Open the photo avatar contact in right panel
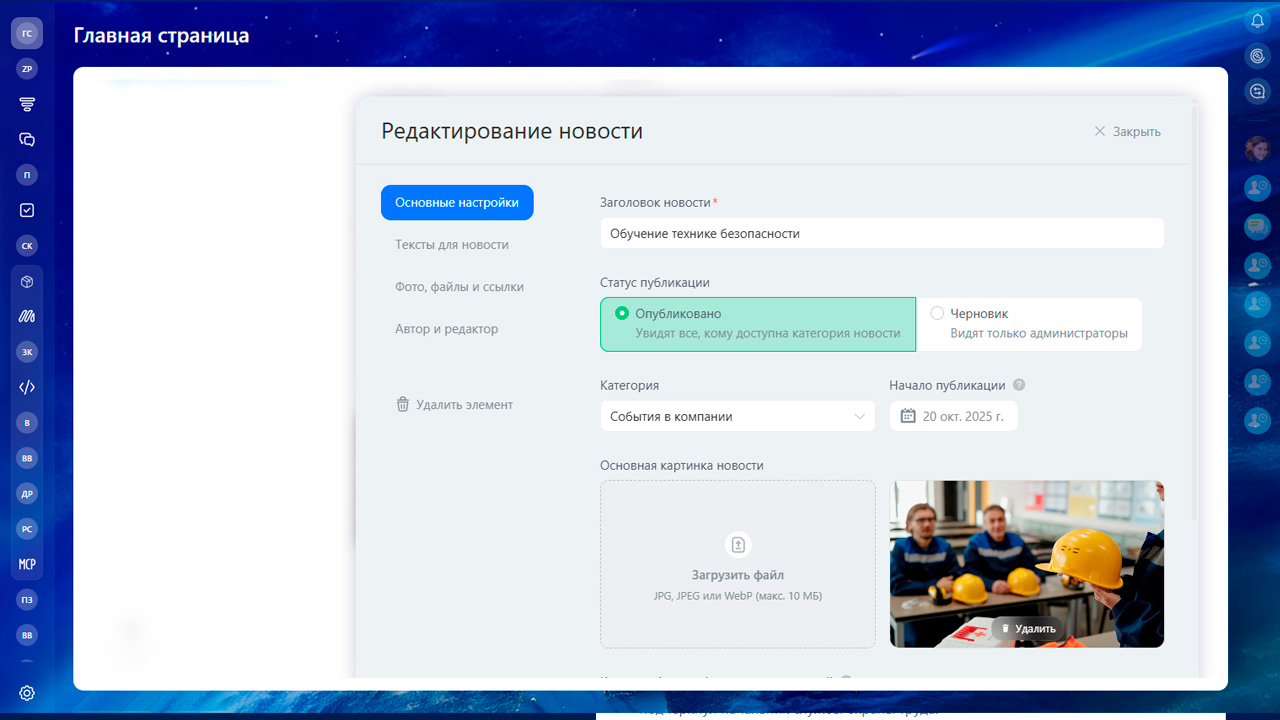Screen dimensions: 1280x720 (x=1257, y=149)
